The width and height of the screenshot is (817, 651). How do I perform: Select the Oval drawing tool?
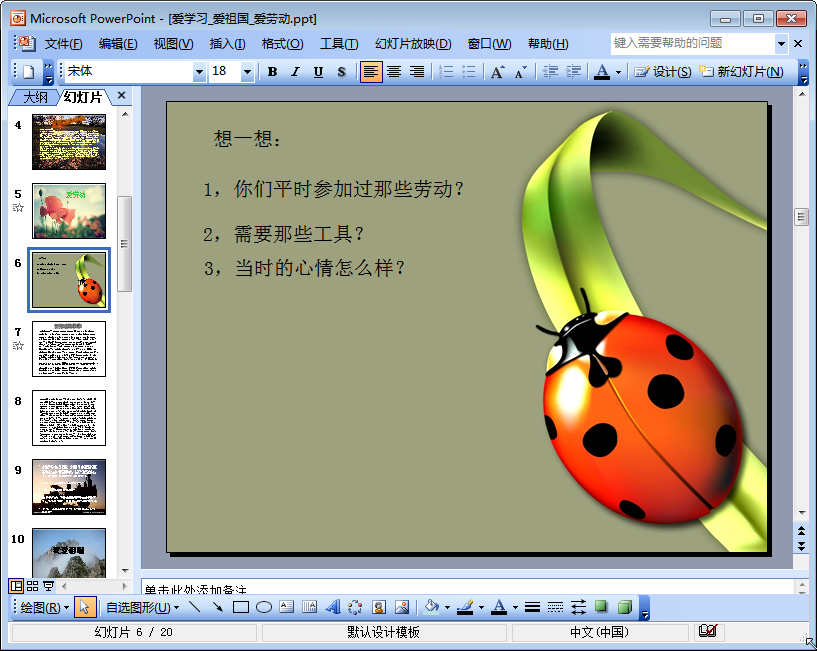[264, 607]
